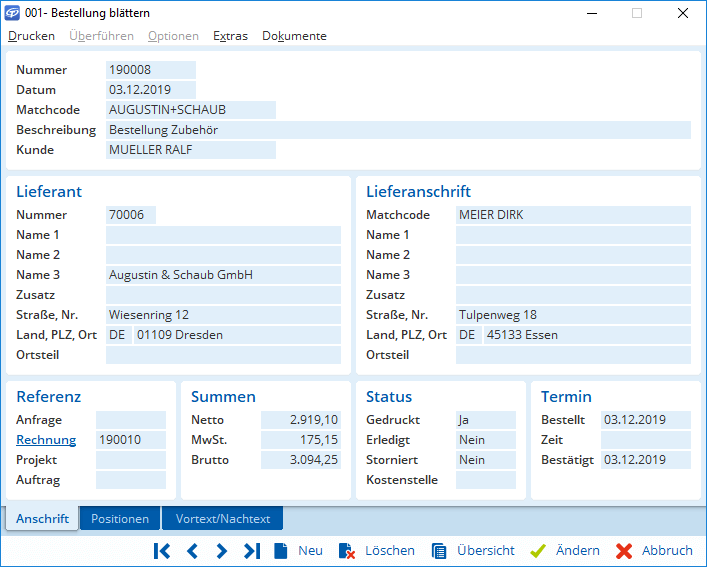Jump to the last record arrow

pos(252,551)
